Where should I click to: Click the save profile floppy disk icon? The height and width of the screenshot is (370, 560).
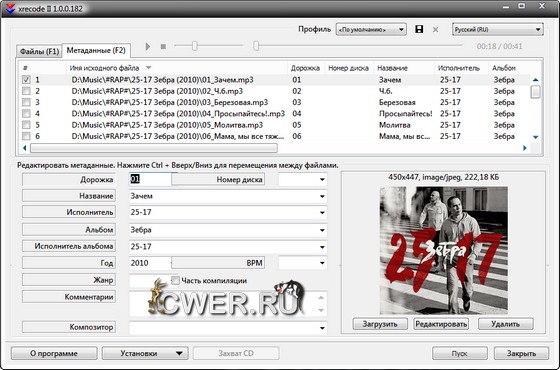(419, 29)
